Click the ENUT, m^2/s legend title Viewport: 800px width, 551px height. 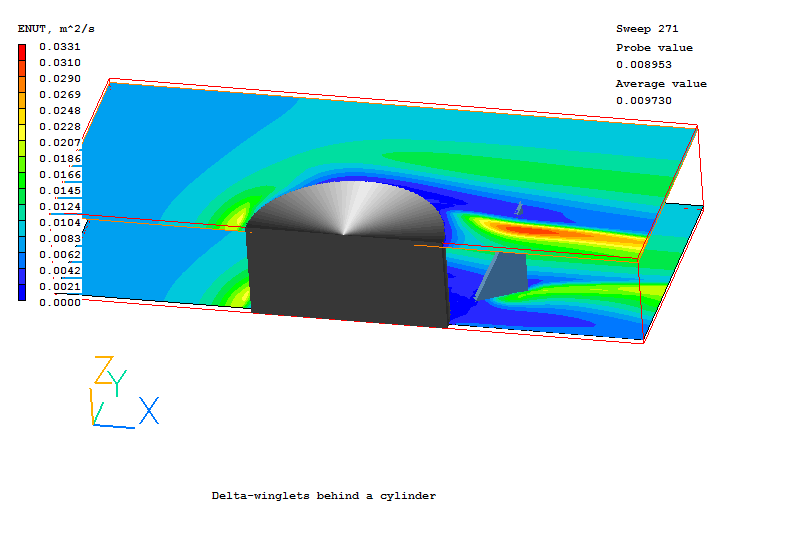point(56,29)
